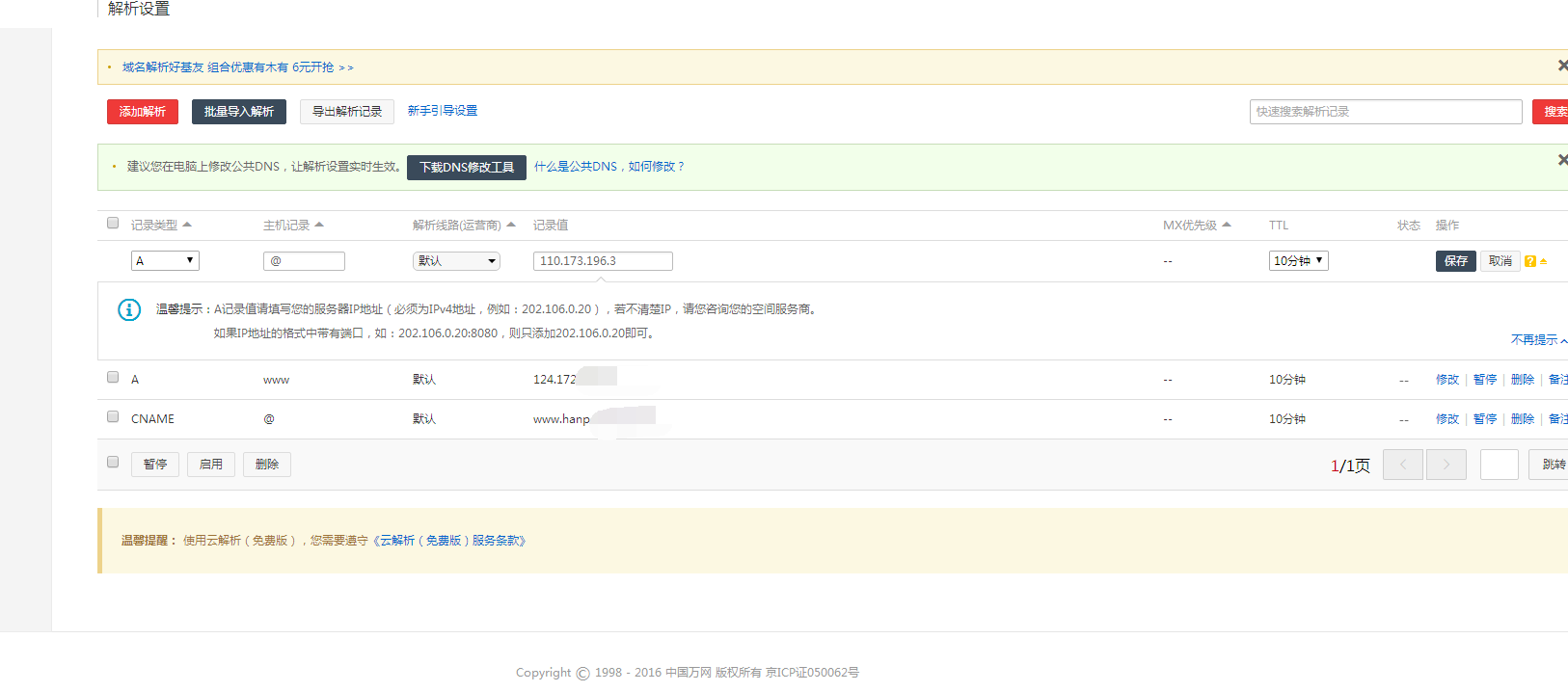Image resolution: width=1568 pixels, height=692 pixels.
Task: Dismiss the green public DNS tip banner
Action: 1562,160
